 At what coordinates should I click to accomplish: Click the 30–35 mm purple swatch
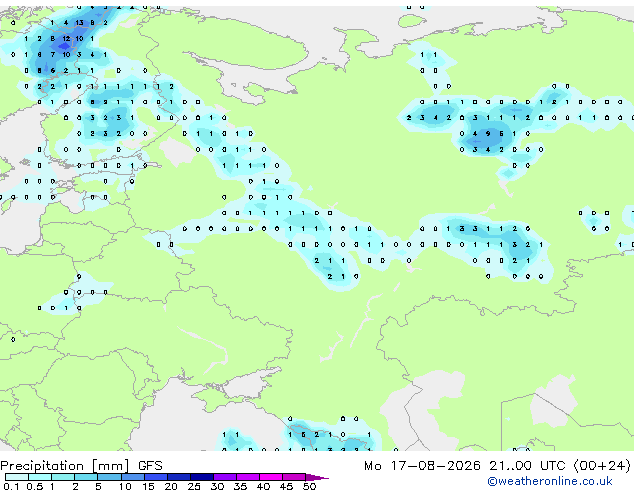pyautogui.click(x=225, y=477)
